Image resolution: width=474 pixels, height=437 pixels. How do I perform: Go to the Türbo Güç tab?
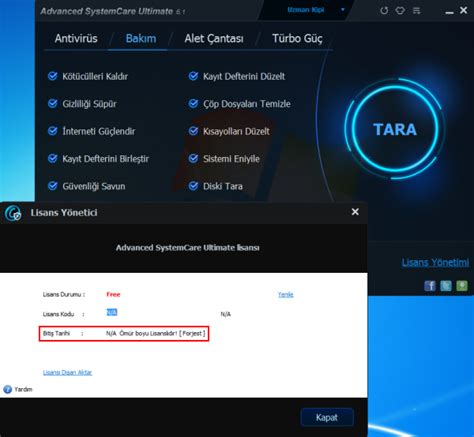point(297,39)
